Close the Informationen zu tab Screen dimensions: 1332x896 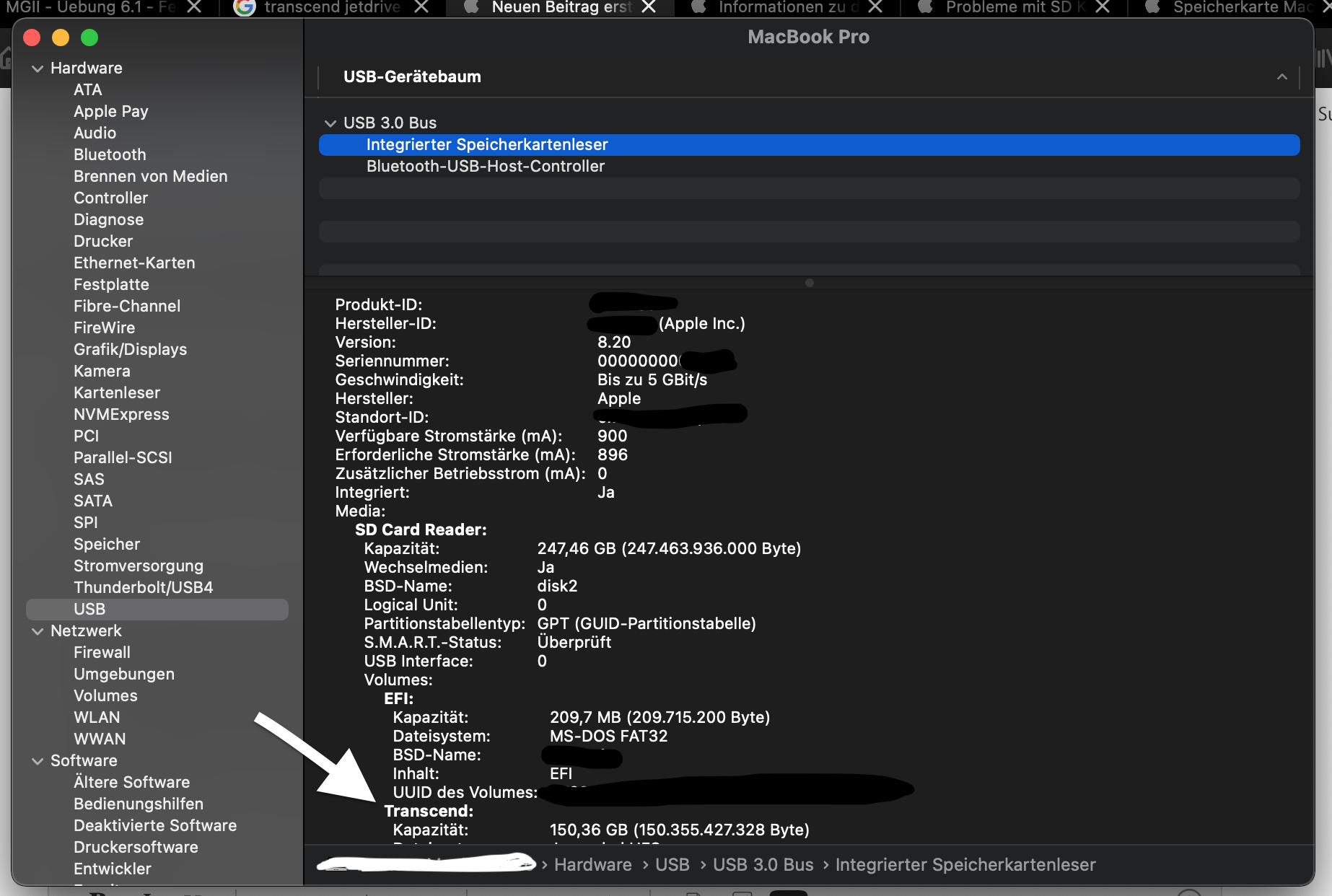click(x=875, y=7)
